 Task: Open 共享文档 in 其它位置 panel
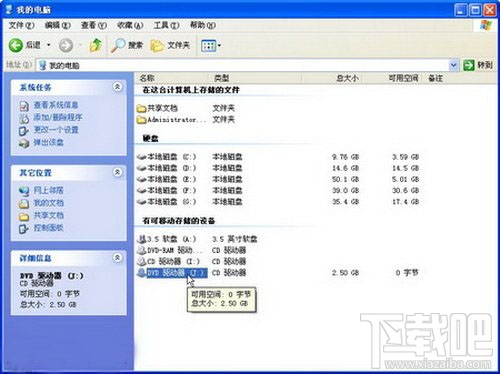tap(48, 215)
